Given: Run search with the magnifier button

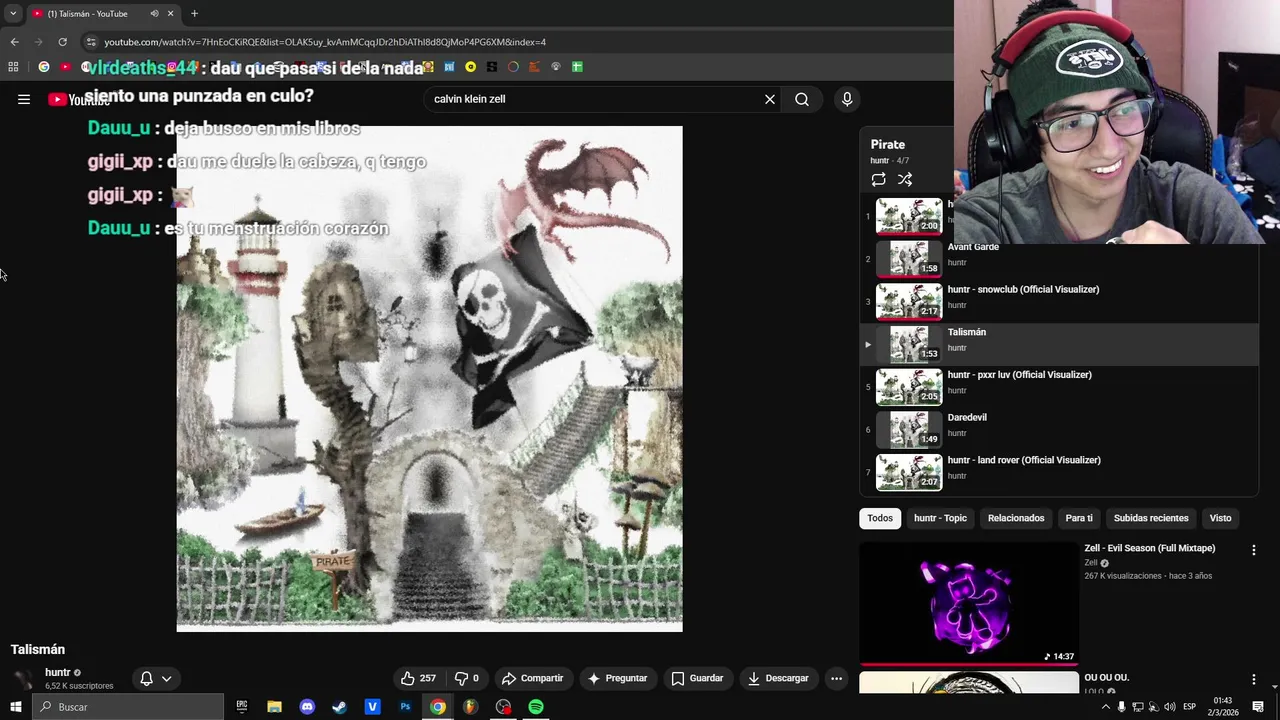Looking at the screenshot, I should pos(802,99).
